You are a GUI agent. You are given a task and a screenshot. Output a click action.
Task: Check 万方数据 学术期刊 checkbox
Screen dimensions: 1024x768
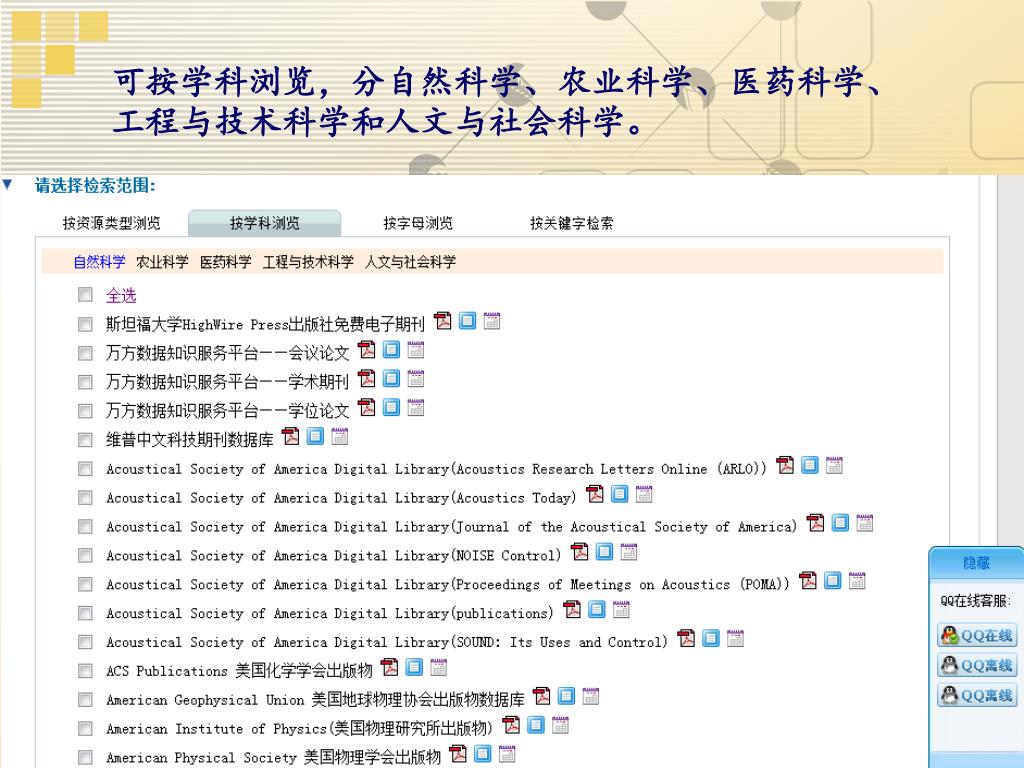click(86, 381)
